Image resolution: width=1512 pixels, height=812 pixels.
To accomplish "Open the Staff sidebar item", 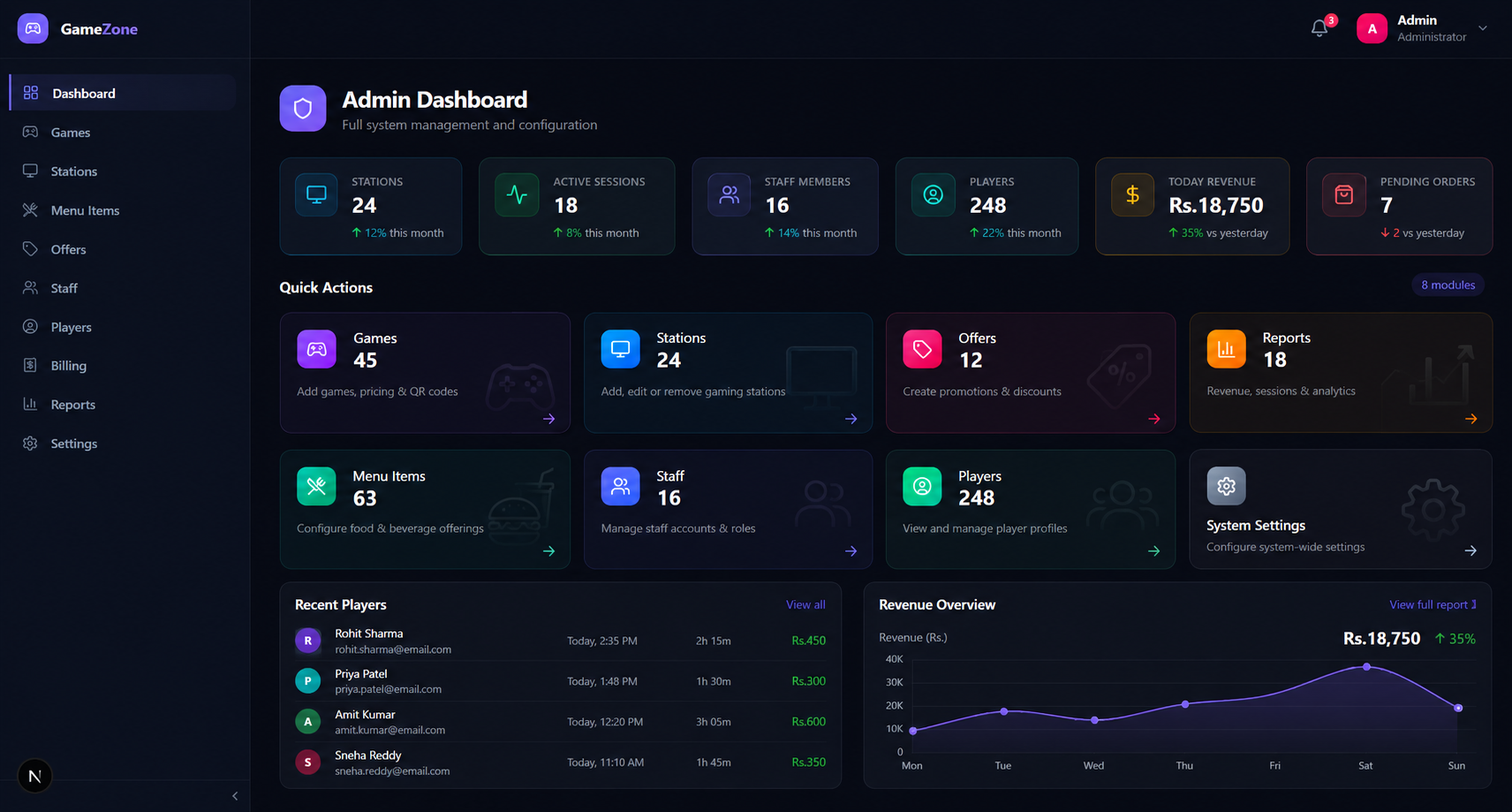I will pyautogui.click(x=123, y=287).
